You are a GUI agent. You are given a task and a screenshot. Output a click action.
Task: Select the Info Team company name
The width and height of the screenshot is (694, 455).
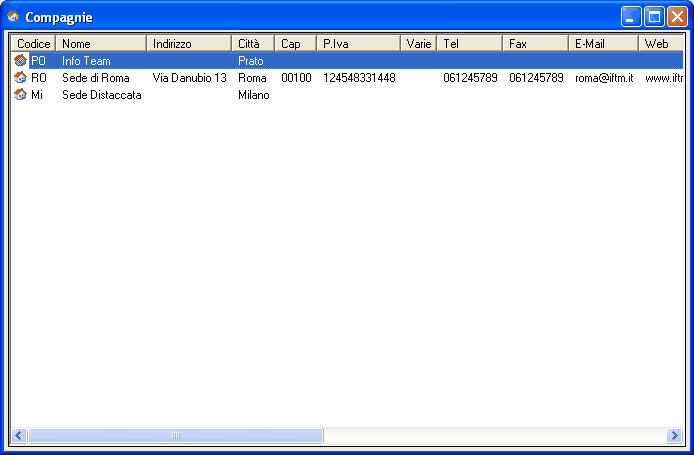point(86,61)
